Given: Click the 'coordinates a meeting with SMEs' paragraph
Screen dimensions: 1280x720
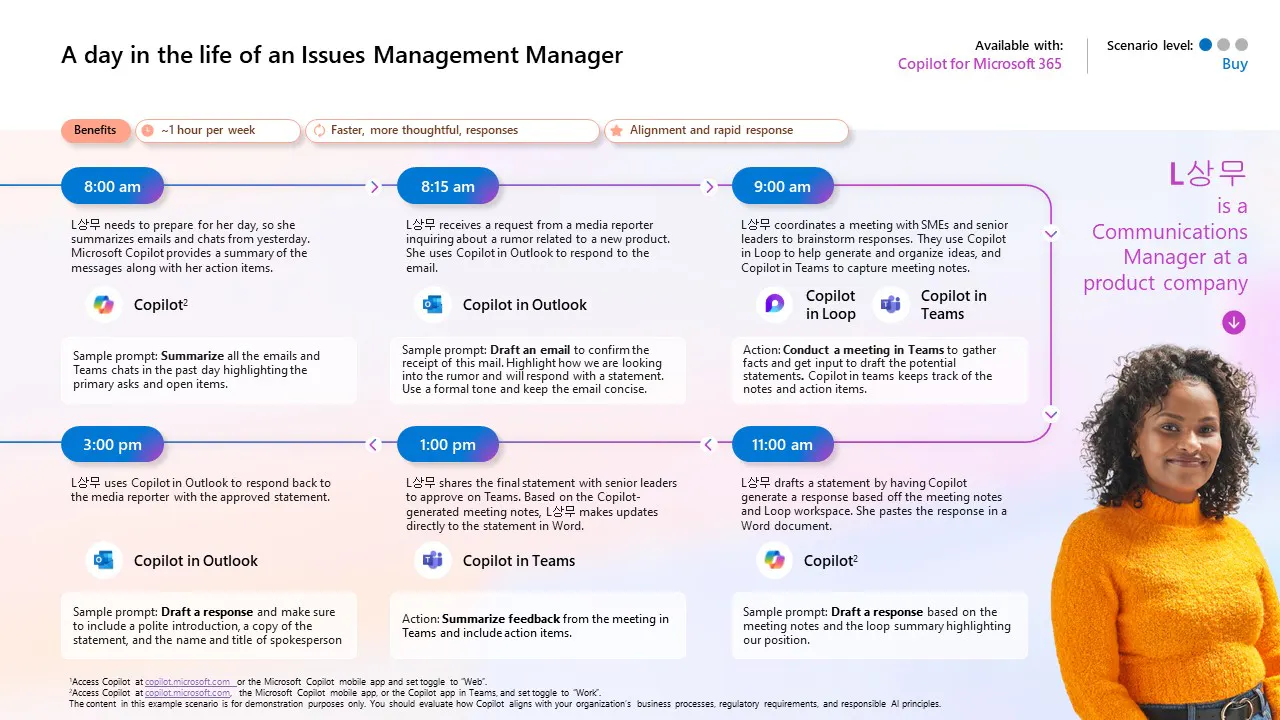Looking at the screenshot, I should tap(875, 246).
